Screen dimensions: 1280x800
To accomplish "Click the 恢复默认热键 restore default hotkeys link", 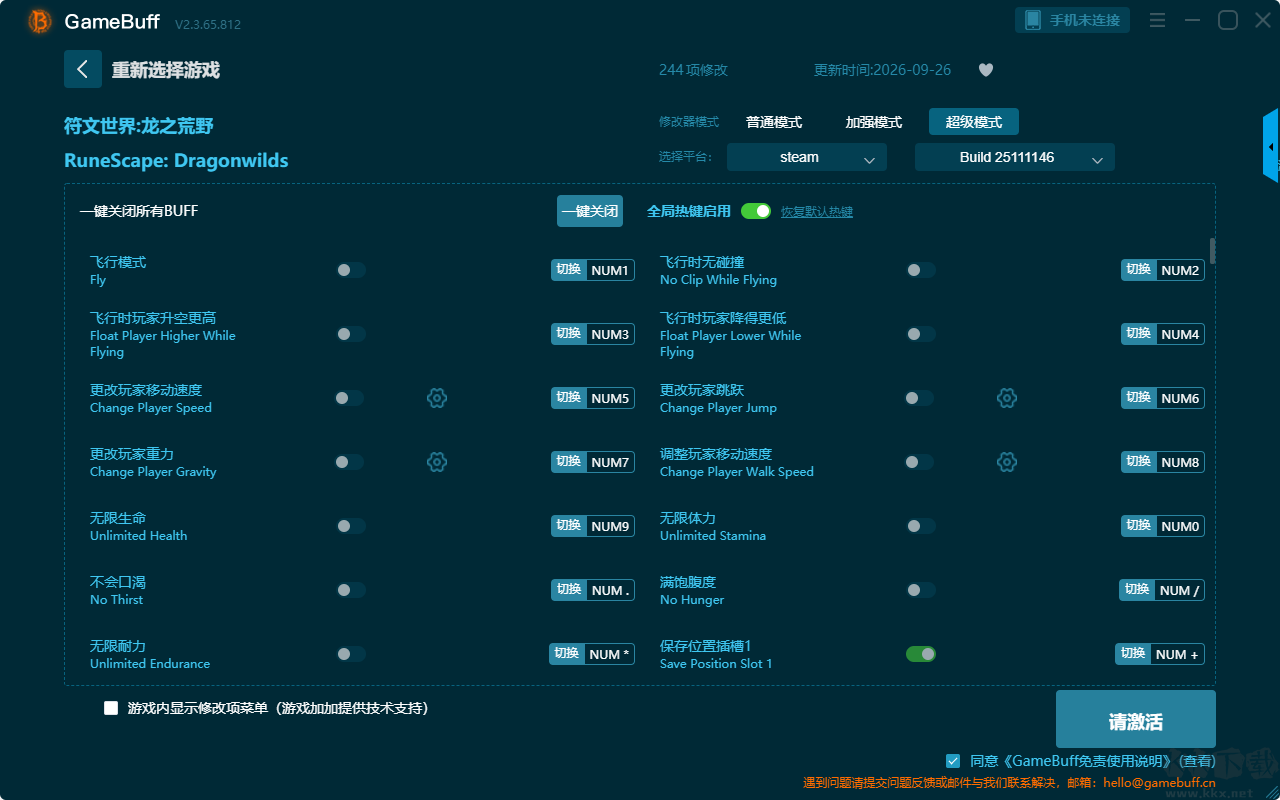I will point(817,212).
